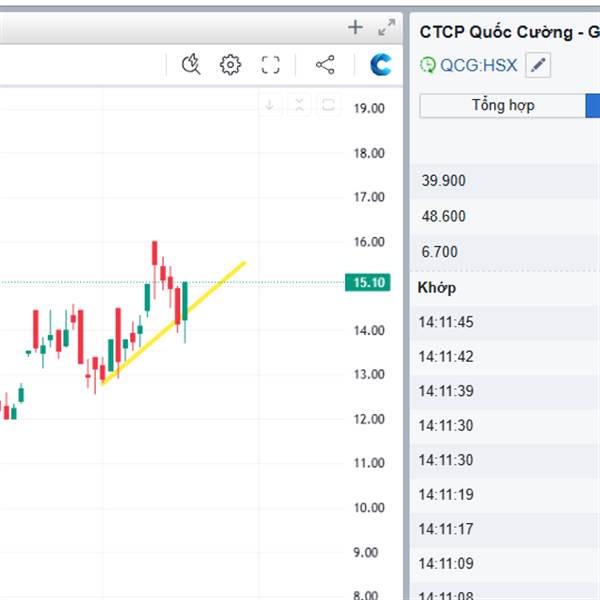Open the QCG:HSX symbol link
The image size is (600, 600).
tap(478, 65)
